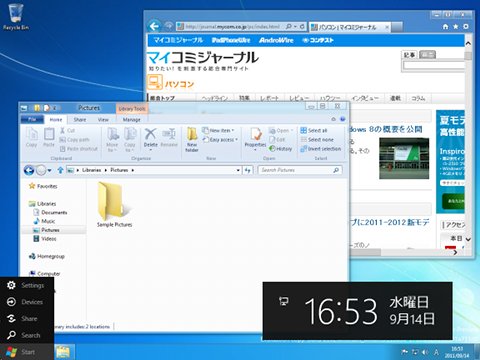Viewport: 480px width, 360px height.
Task: Click Copy path in the ribbon
Action: pyautogui.click(x=74, y=140)
